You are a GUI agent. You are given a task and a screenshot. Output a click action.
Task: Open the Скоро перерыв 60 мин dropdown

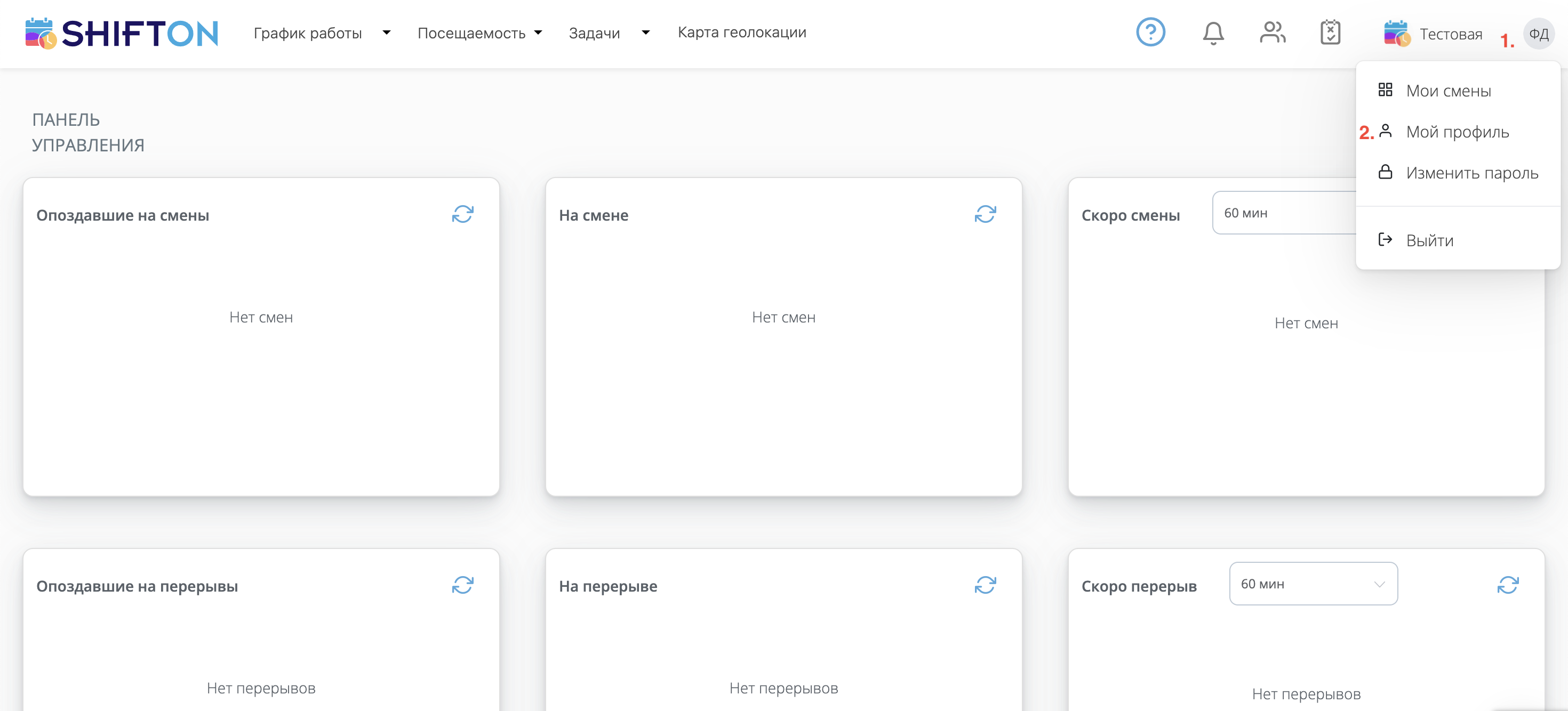click(x=1313, y=584)
